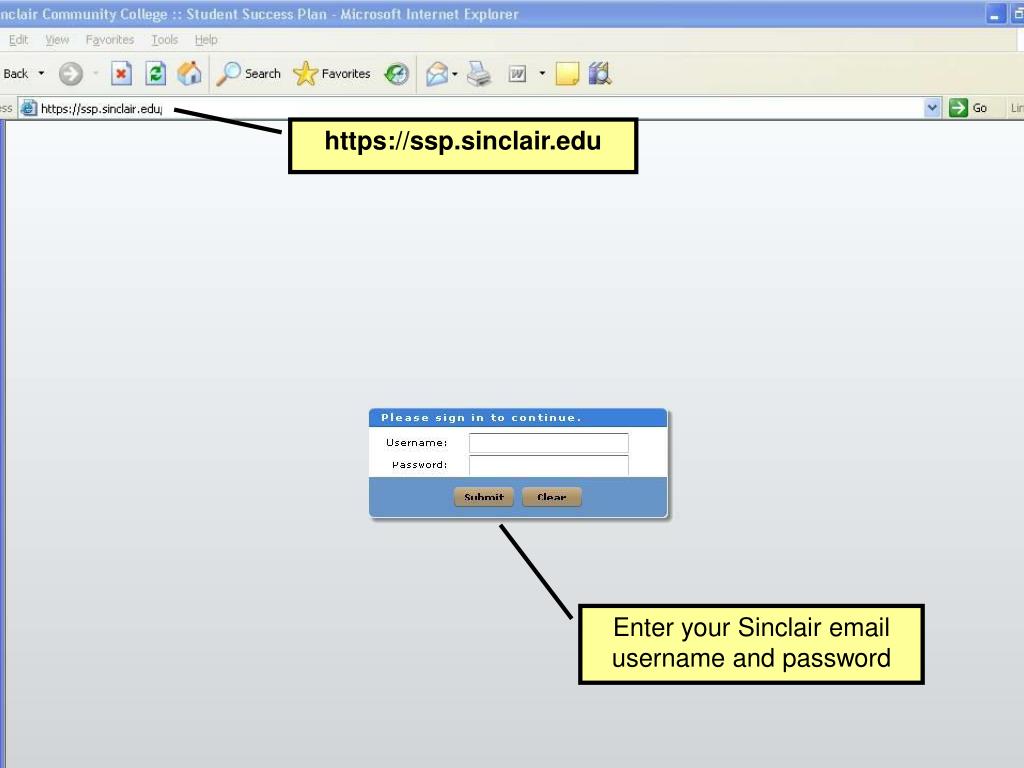Image resolution: width=1024 pixels, height=768 pixels.
Task: Click the Mail envelope icon
Action: tap(437, 74)
